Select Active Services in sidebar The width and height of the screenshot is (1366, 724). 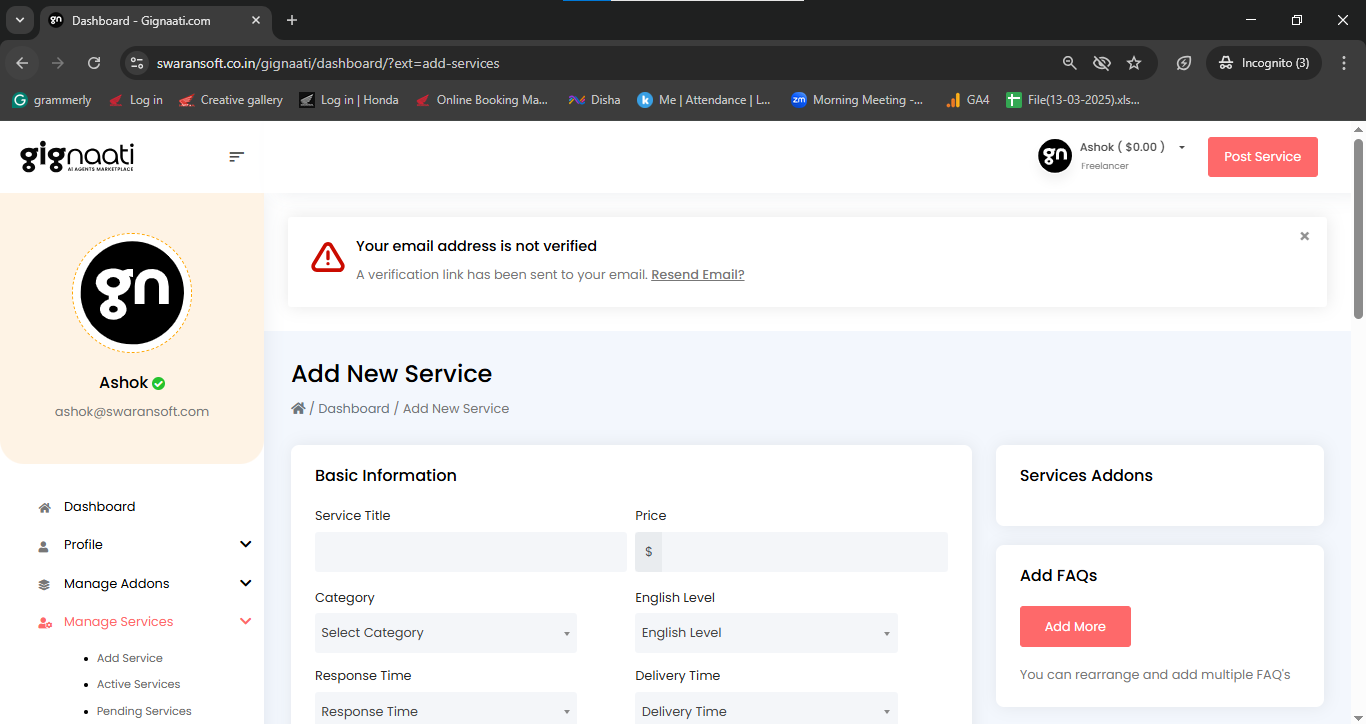(x=138, y=684)
